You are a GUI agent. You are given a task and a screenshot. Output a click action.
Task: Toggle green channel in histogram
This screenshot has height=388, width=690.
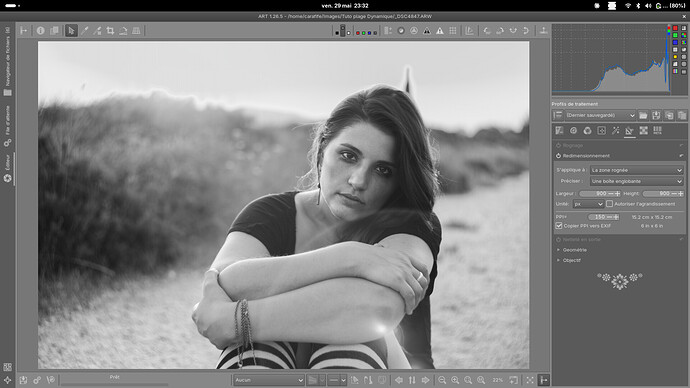point(675,35)
